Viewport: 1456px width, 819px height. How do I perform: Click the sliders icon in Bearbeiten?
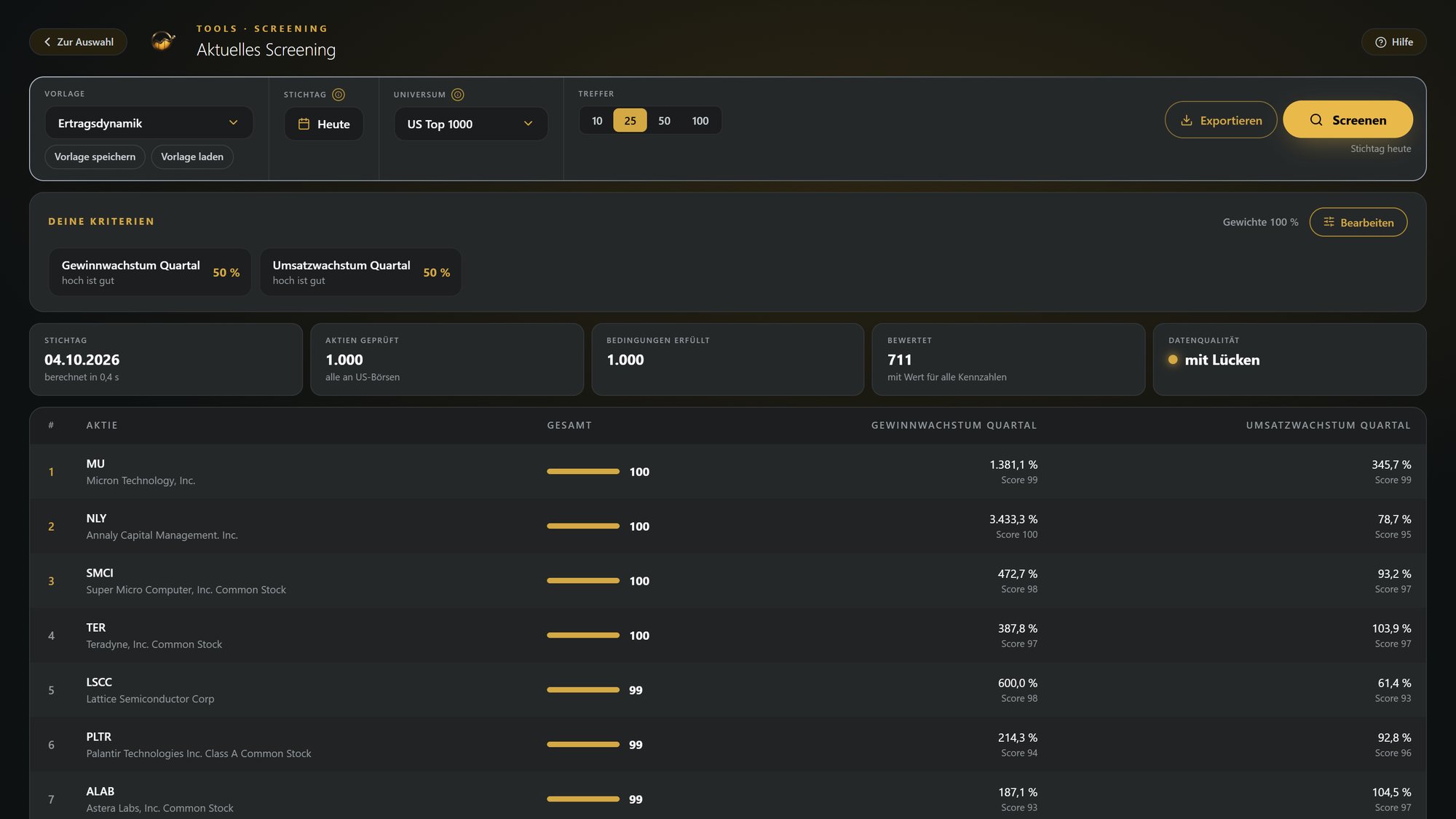[1329, 222]
